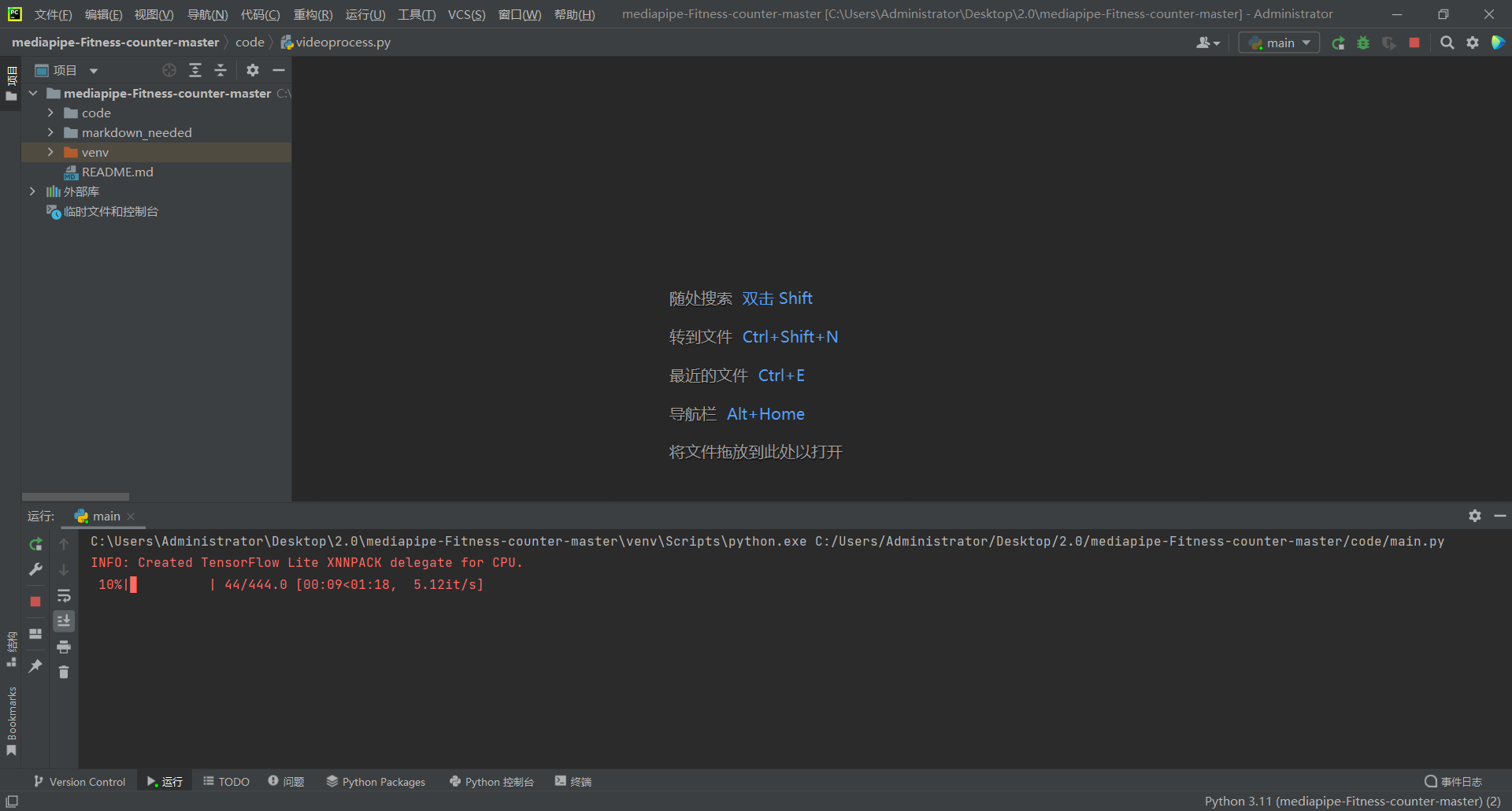The width and height of the screenshot is (1512, 811).
Task: Hide the project tool window
Action: click(x=279, y=70)
